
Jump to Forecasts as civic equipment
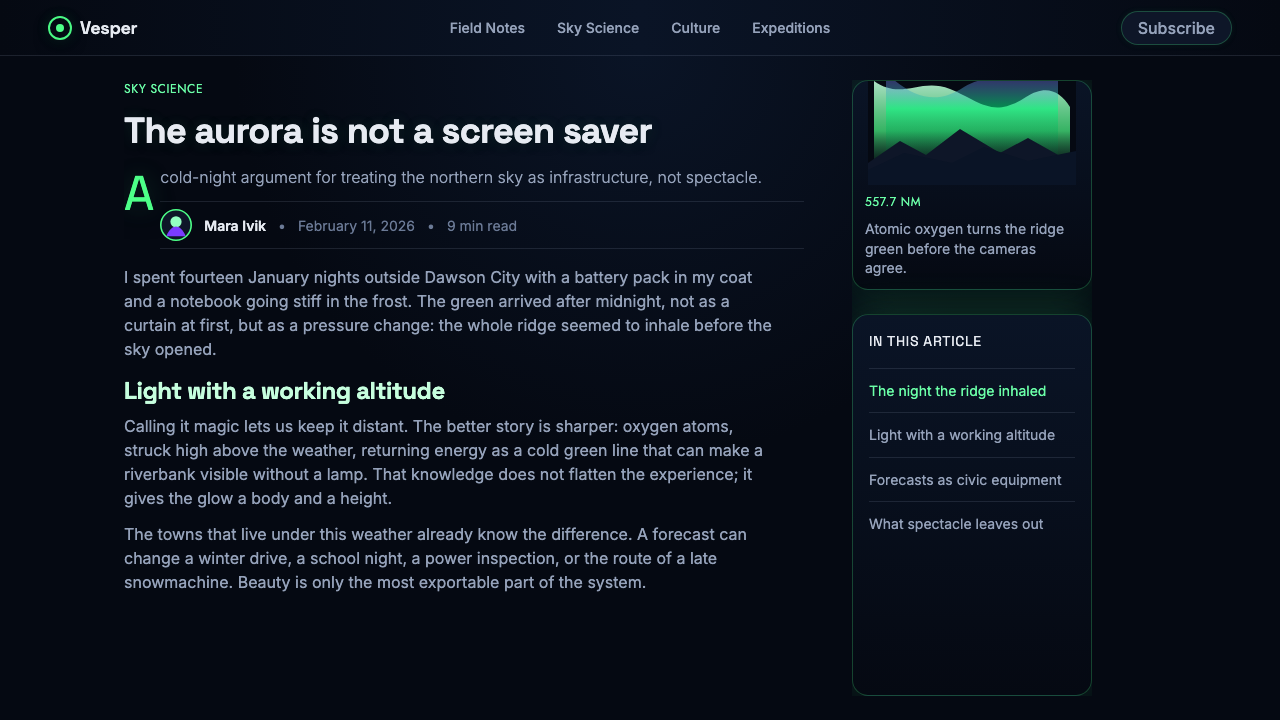pyautogui.click(x=965, y=480)
